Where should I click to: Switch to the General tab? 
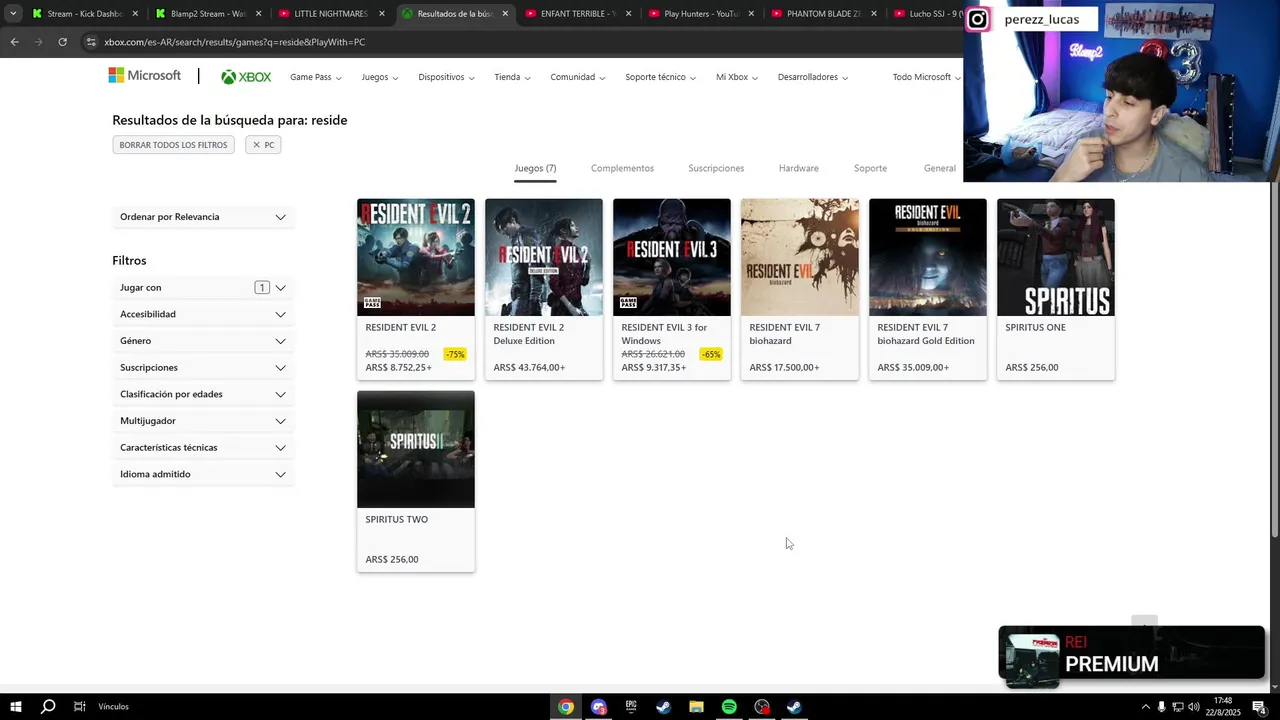pyautogui.click(x=939, y=168)
